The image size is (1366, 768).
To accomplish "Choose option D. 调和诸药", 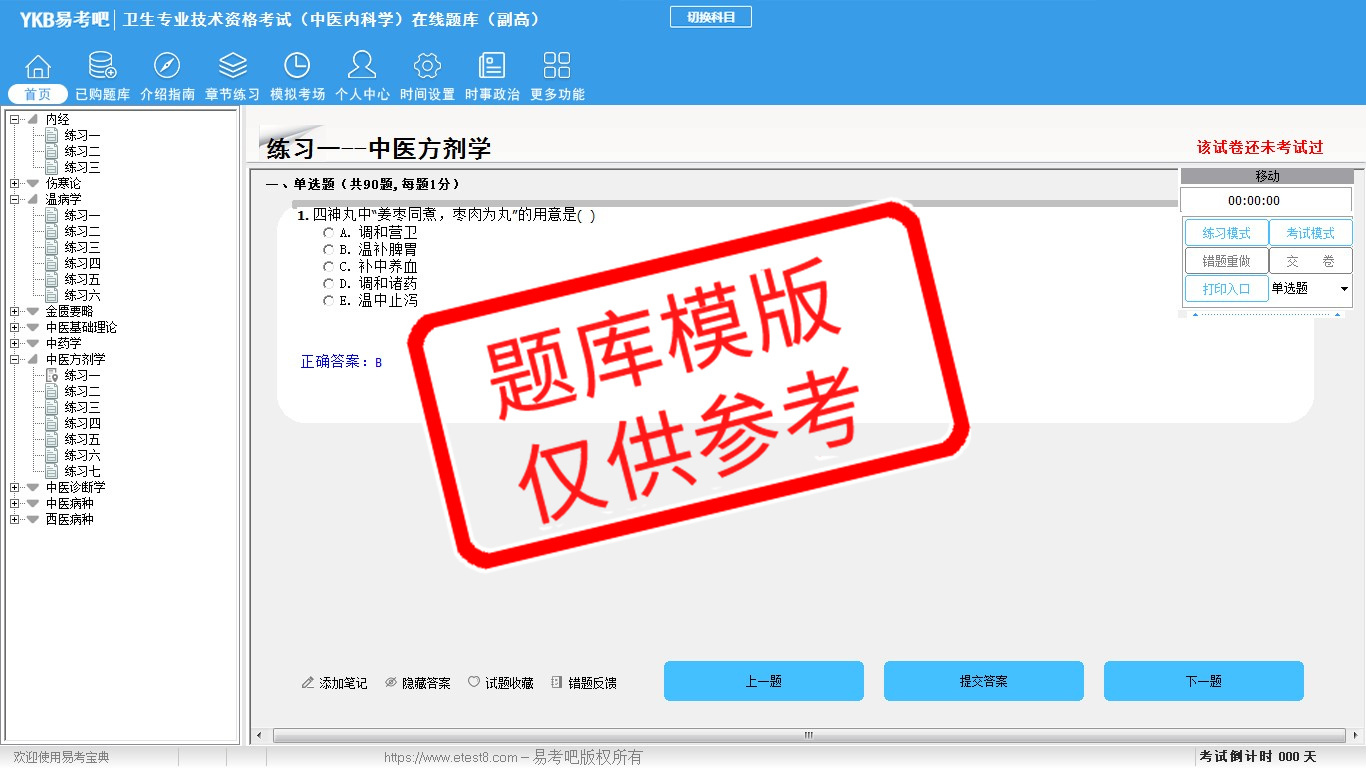I will (x=329, y=283).
